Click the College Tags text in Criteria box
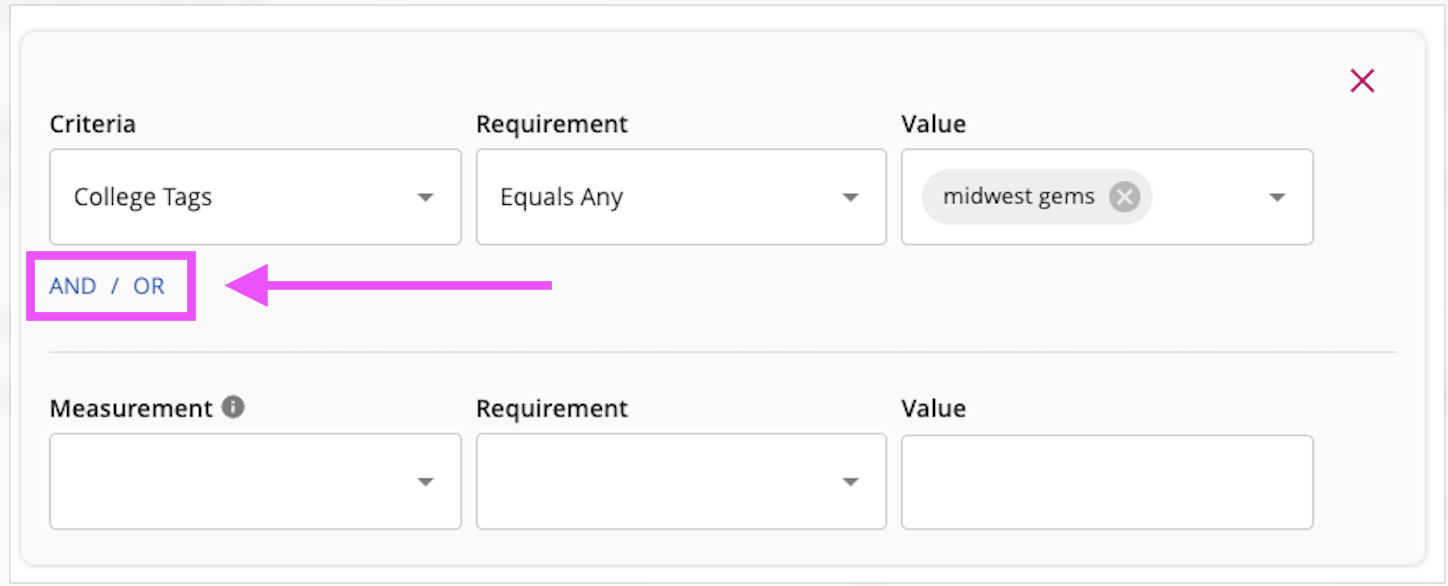Screen dimensions: 1448x586 (143, 197)
